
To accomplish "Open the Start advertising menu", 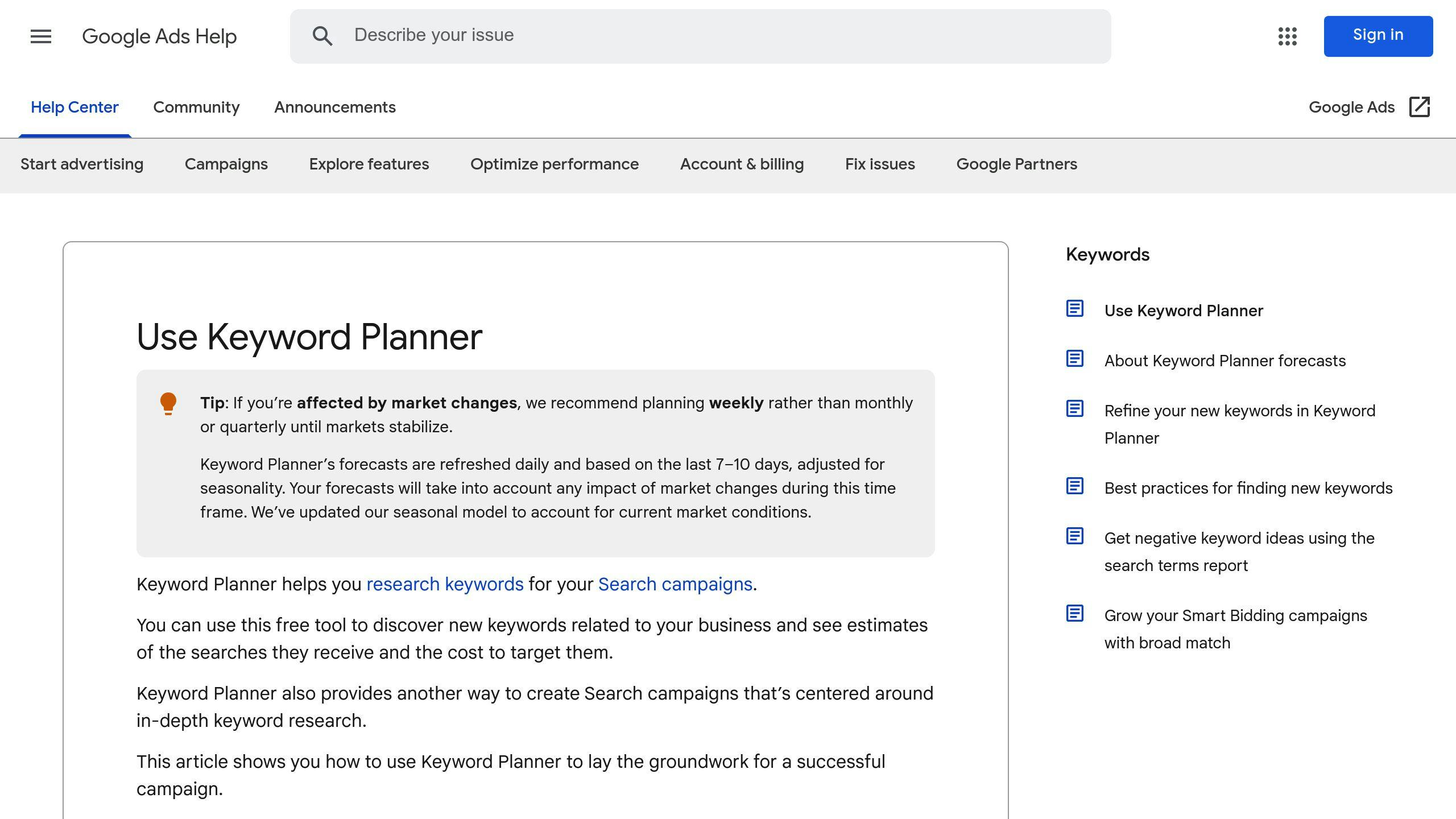I will [x=82, y=164].
